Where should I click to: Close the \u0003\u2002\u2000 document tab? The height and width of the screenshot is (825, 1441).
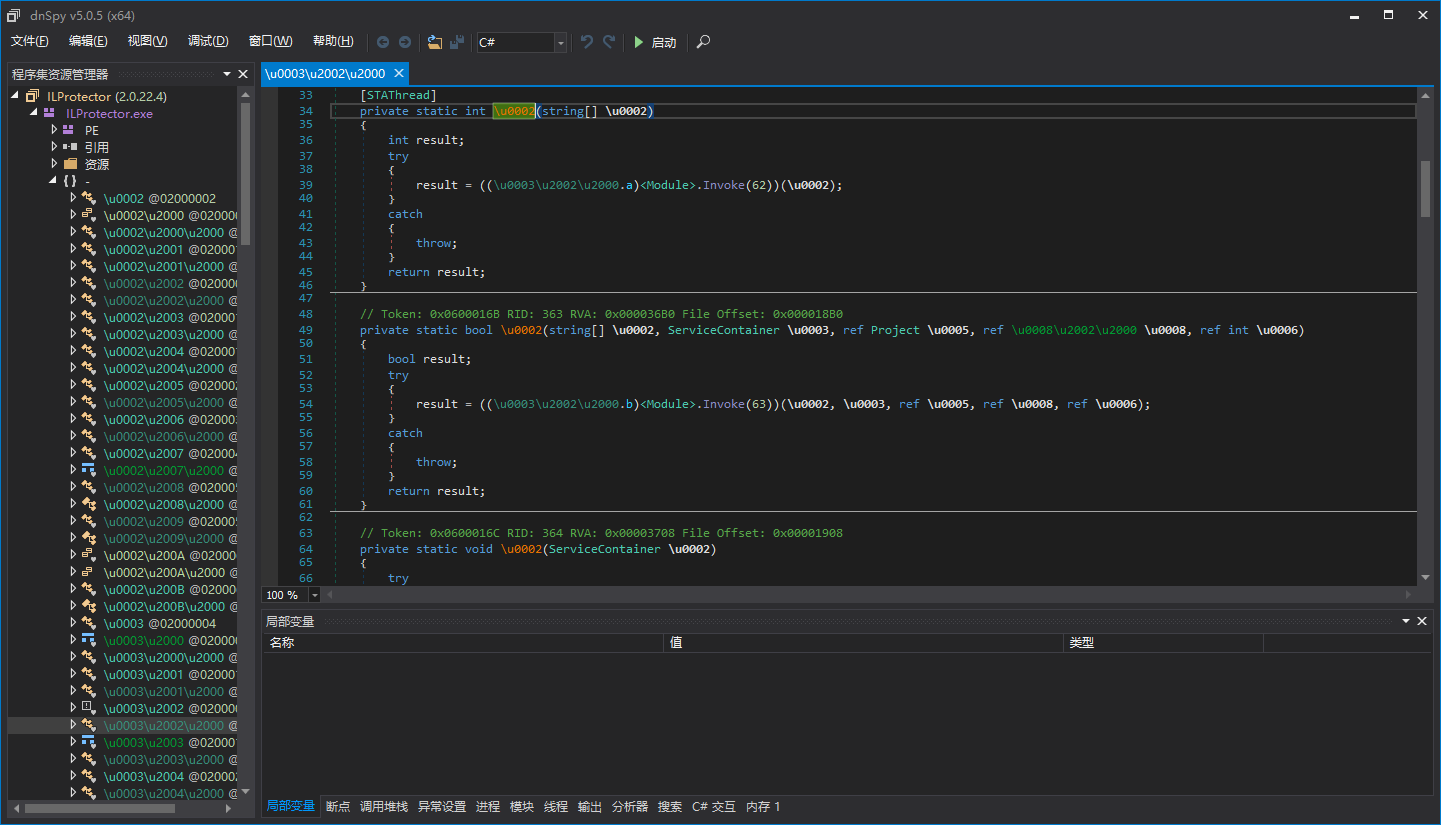pos(398,73)
